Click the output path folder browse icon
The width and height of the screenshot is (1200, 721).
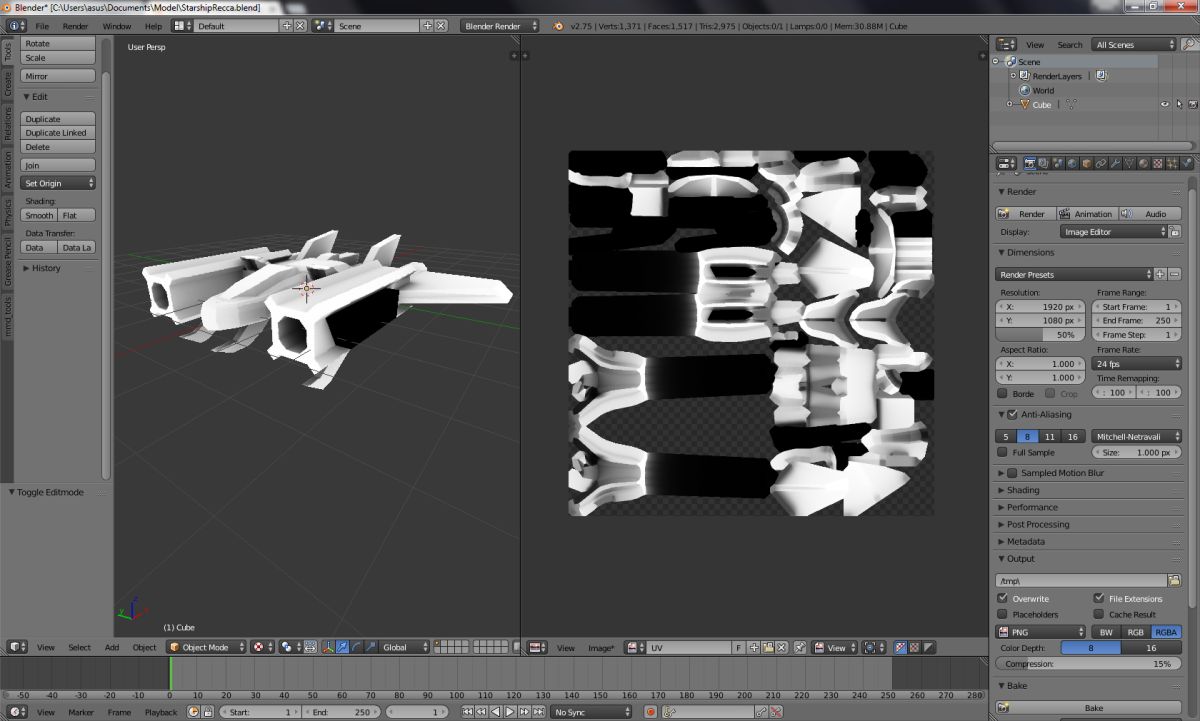[x=1174, y=580]
